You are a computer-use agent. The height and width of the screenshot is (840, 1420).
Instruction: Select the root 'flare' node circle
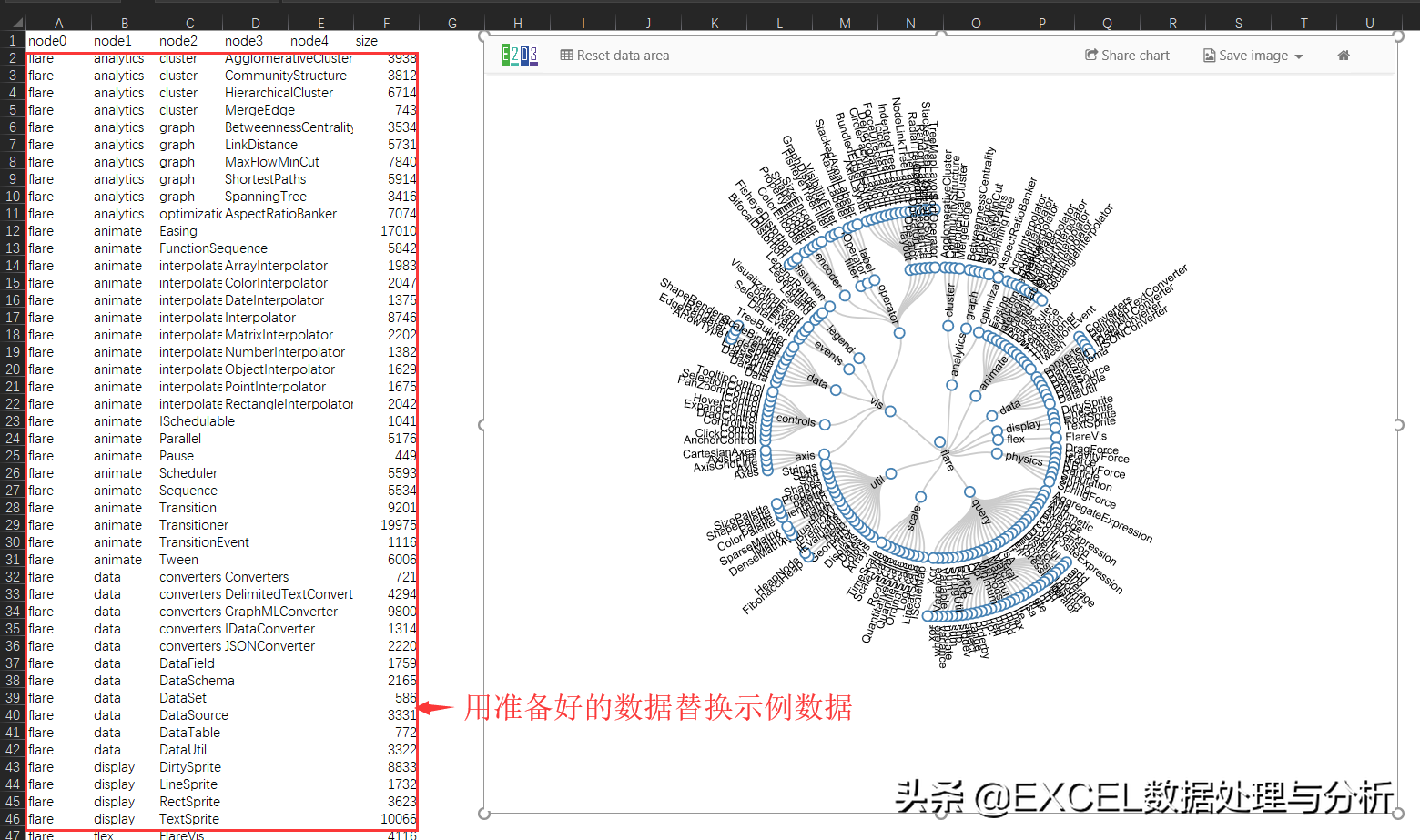pyautogui.click(x=939, y=442)
